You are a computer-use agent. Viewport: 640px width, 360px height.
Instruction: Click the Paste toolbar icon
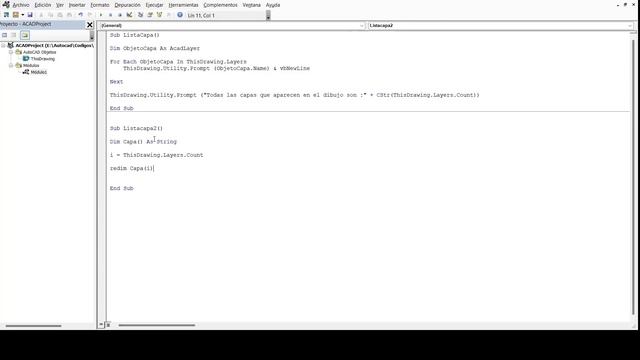coord(60,15)
